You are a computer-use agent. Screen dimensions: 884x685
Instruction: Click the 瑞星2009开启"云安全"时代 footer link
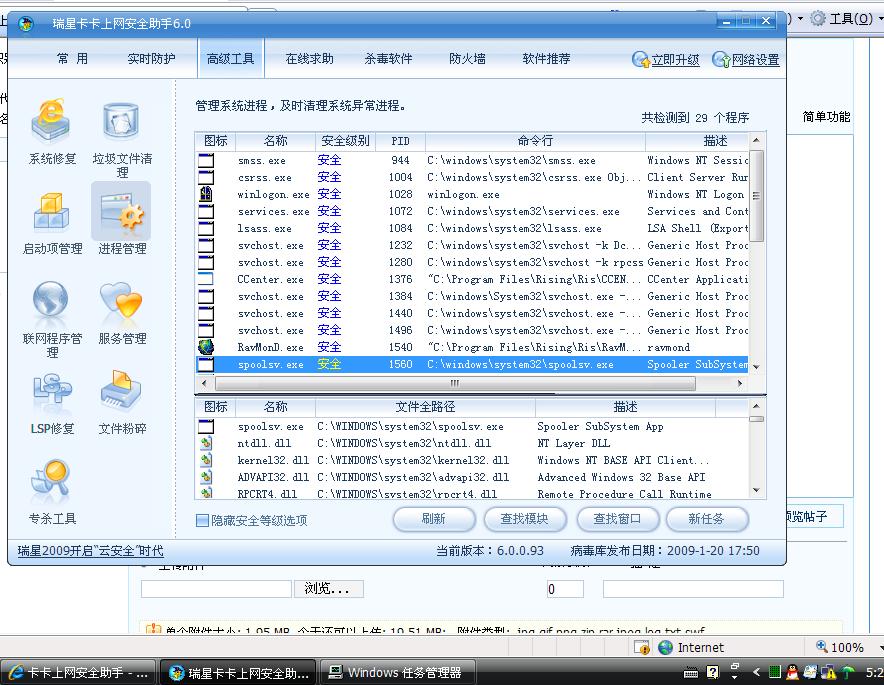[x=91, y=551]
